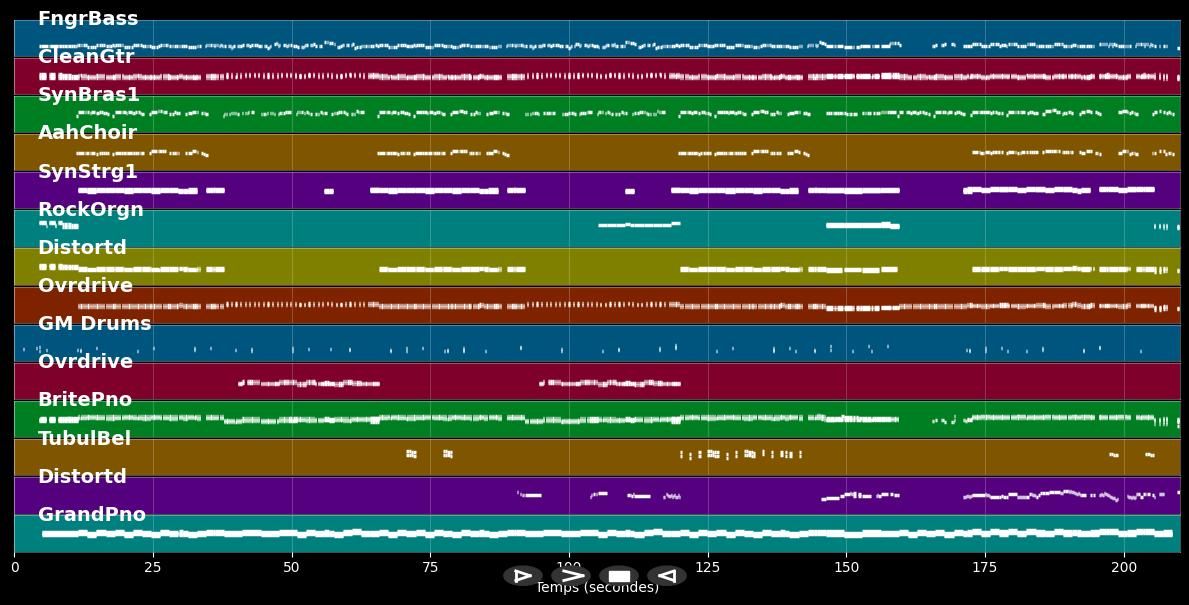
Task: Click the BritePno track name
Action: point(85,400)
